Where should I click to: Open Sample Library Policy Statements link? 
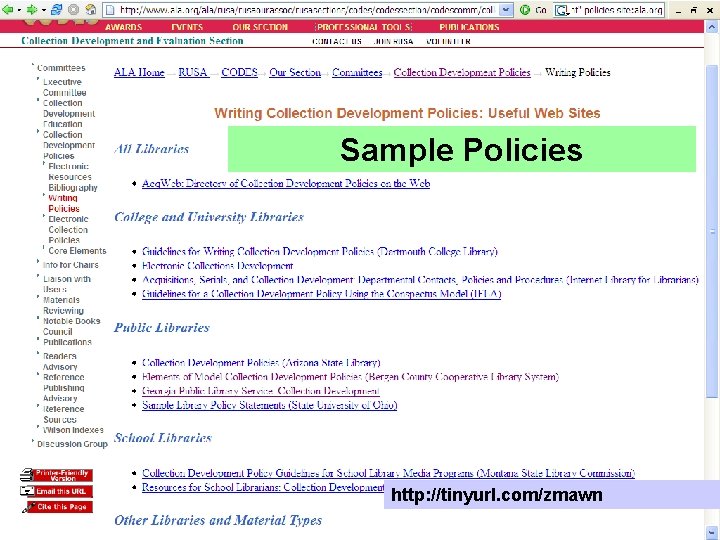(270, 405)
